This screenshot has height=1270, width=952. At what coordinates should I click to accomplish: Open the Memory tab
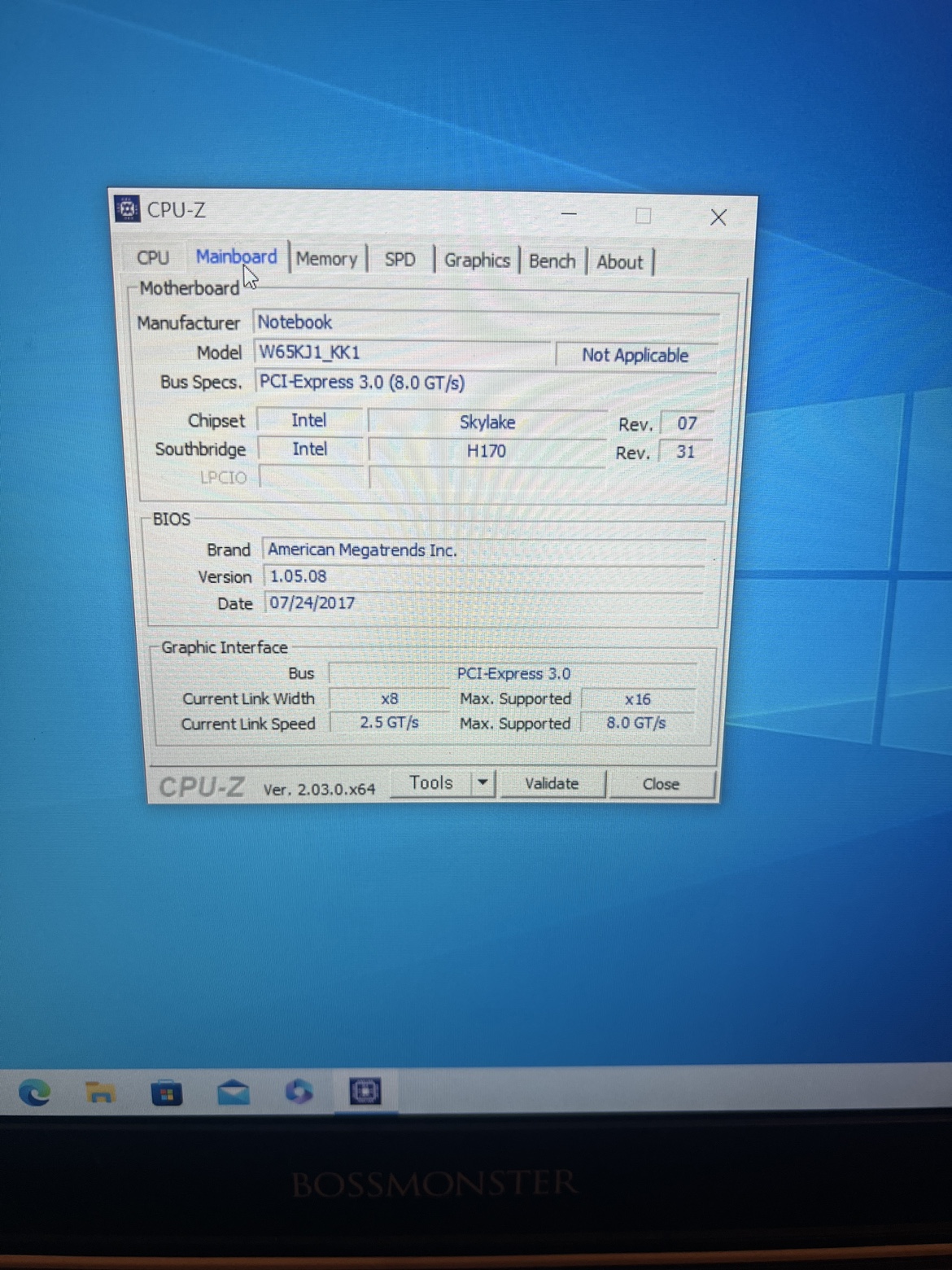coord(326,259)
